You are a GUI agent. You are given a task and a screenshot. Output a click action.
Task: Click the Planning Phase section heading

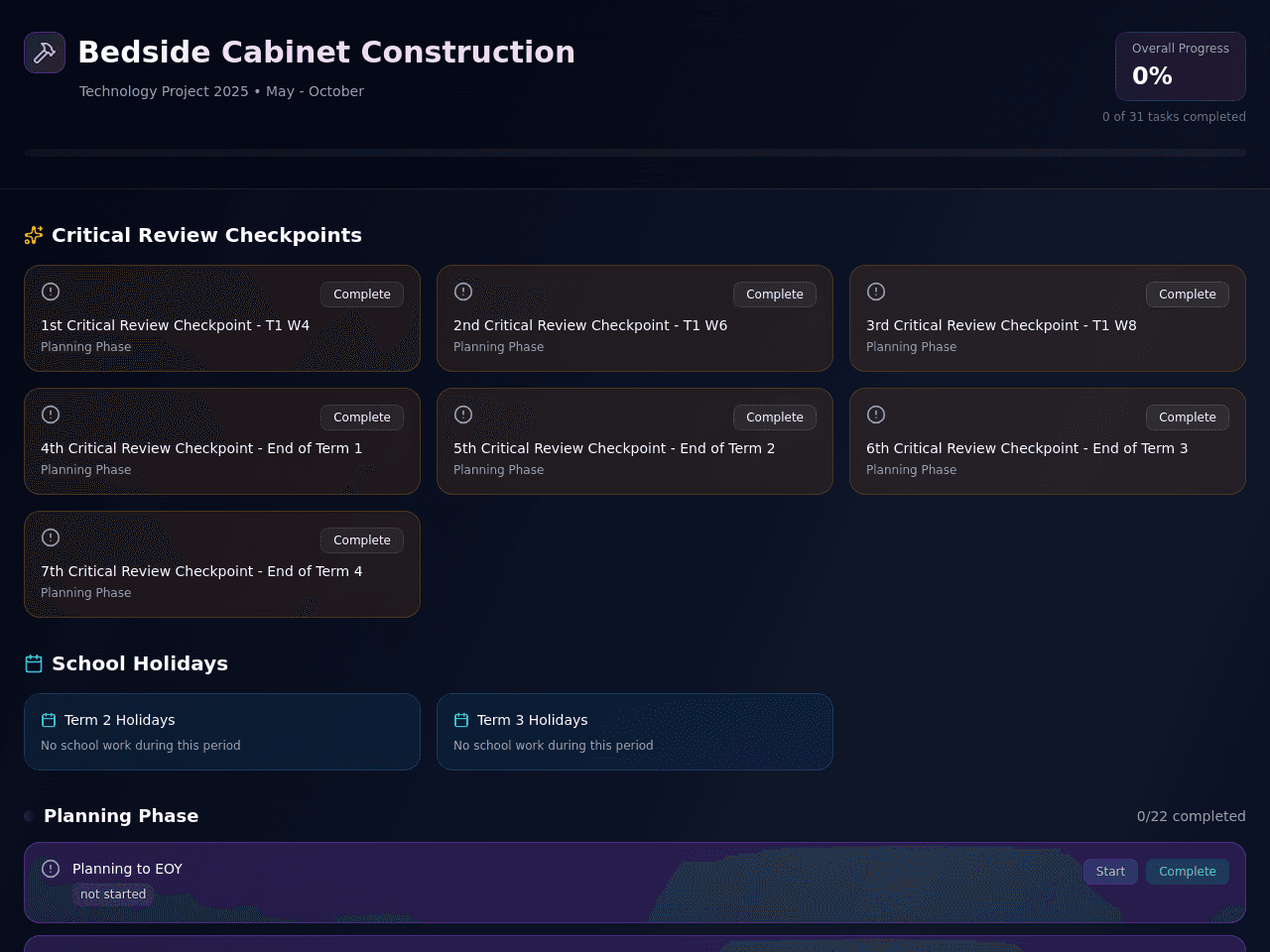121,816
